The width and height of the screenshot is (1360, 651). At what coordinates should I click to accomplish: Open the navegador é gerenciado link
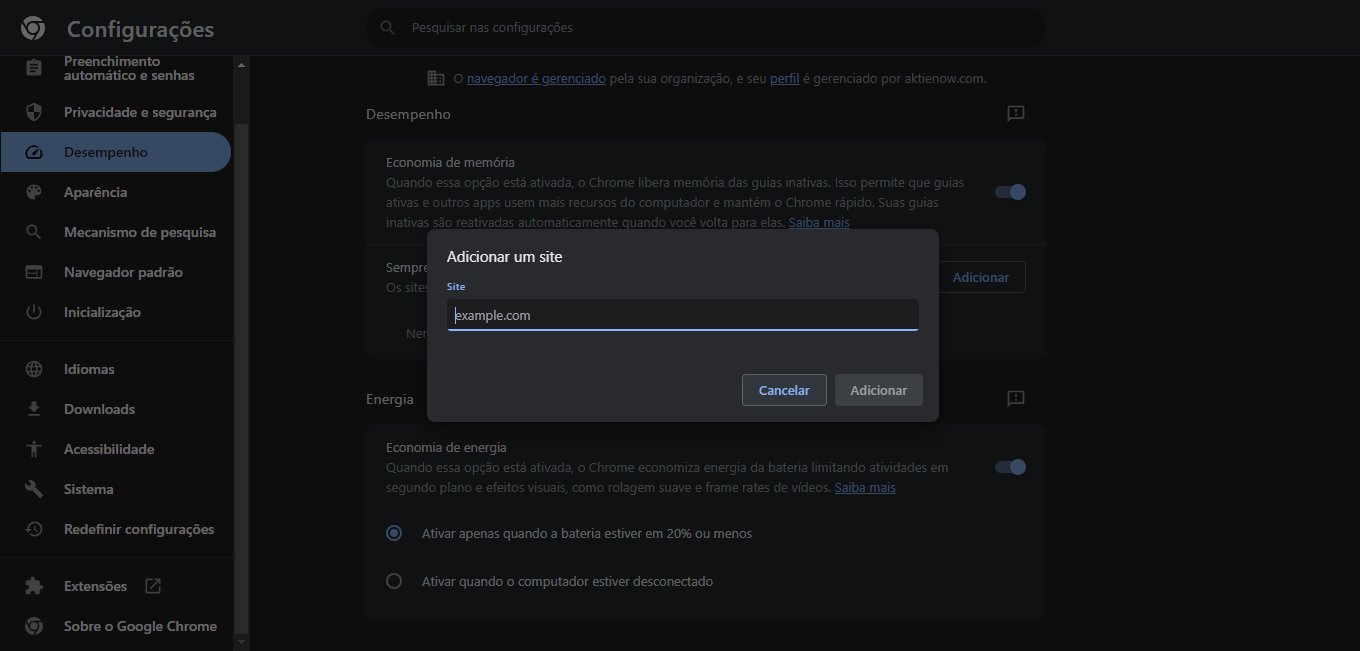(536, 78)
